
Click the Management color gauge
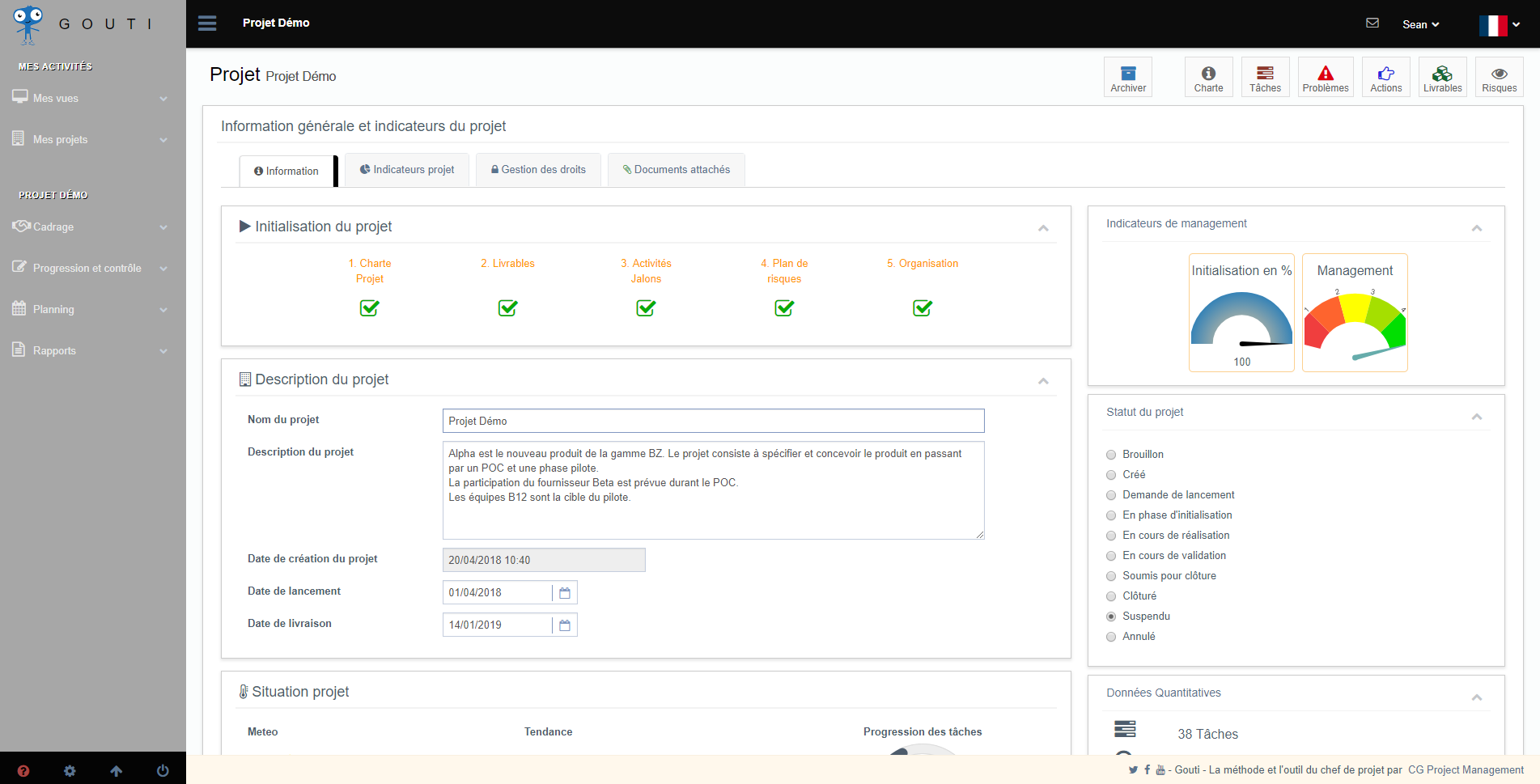coord(1355,313)
